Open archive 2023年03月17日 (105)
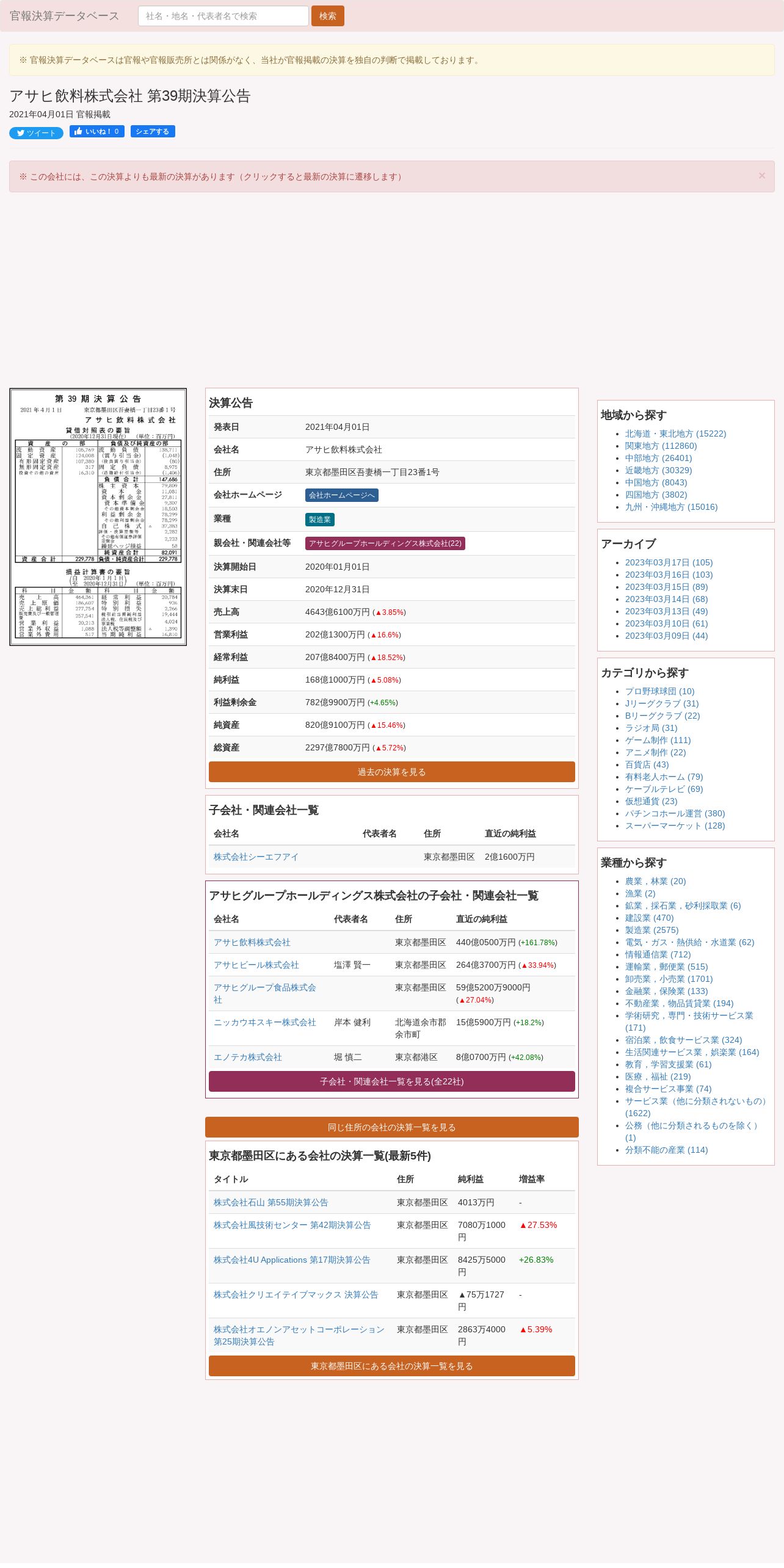 click(669, 562)
